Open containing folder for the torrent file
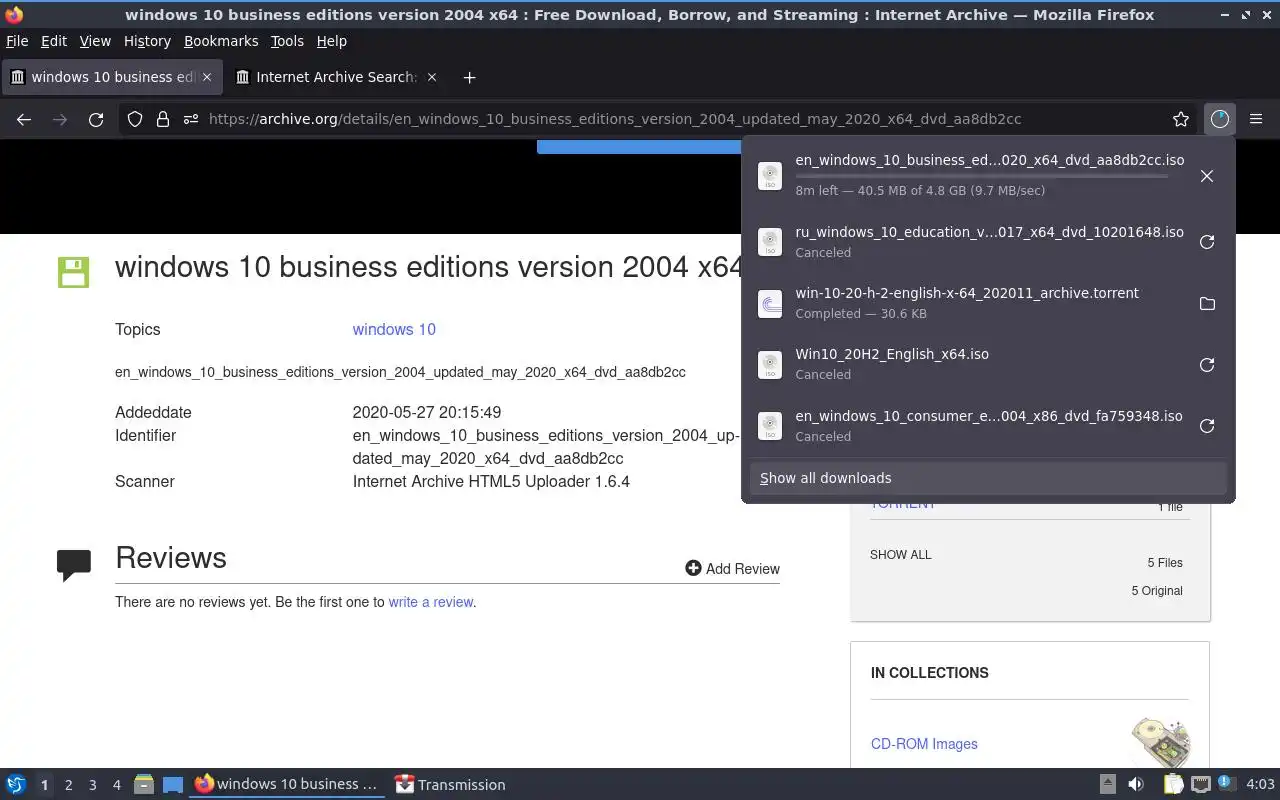The height and width of the screenshot is (800, 1280). point(1207,303)
